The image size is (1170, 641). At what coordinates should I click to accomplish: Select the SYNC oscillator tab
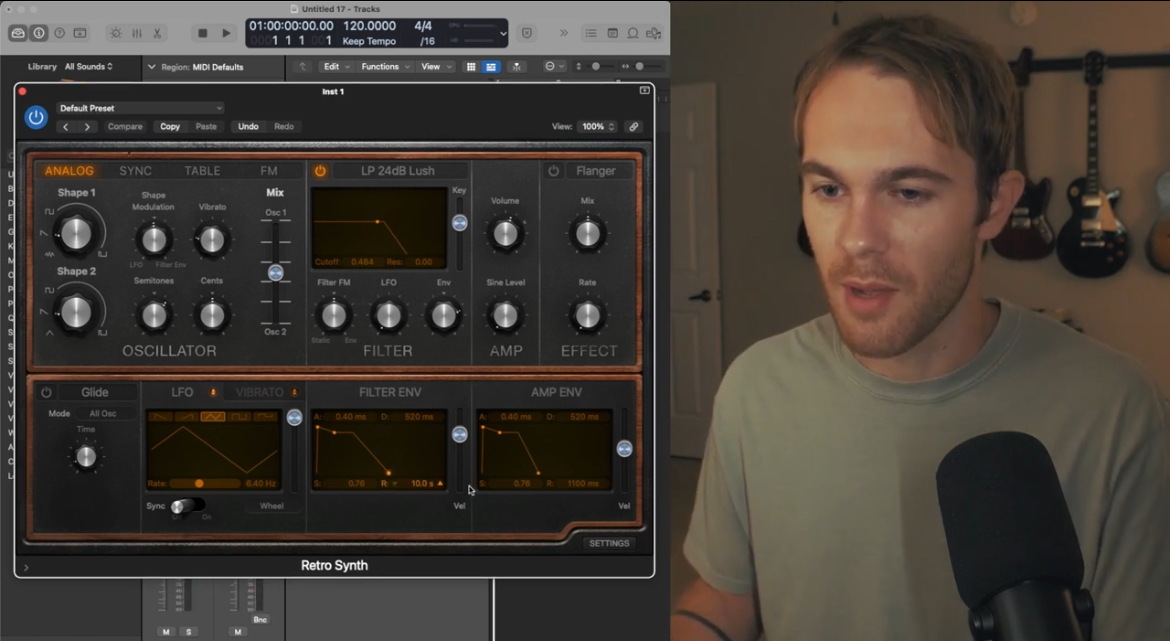135,171
